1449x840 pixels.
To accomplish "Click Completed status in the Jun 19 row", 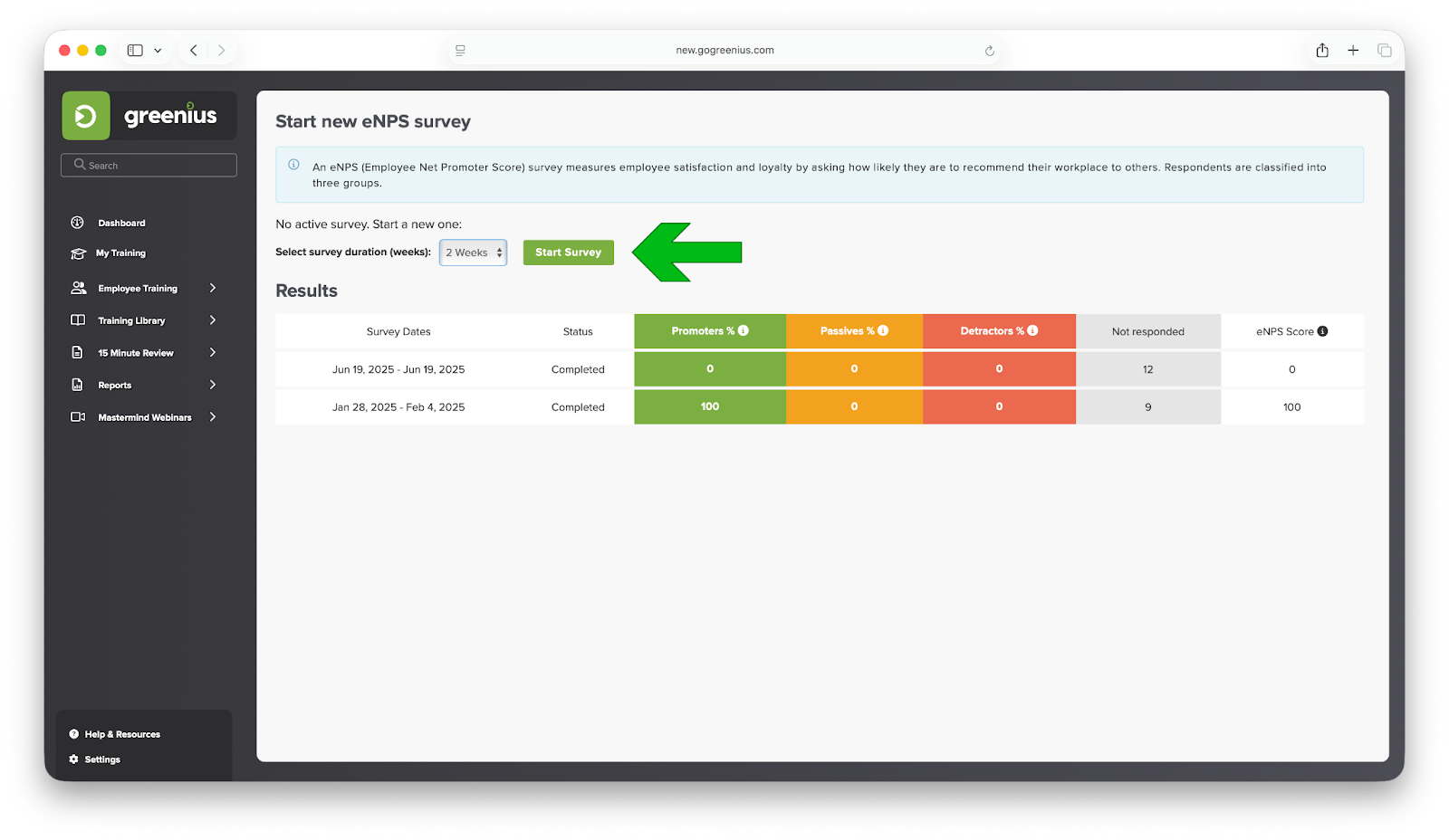I will pyautogui.click(x=578, y=369).
